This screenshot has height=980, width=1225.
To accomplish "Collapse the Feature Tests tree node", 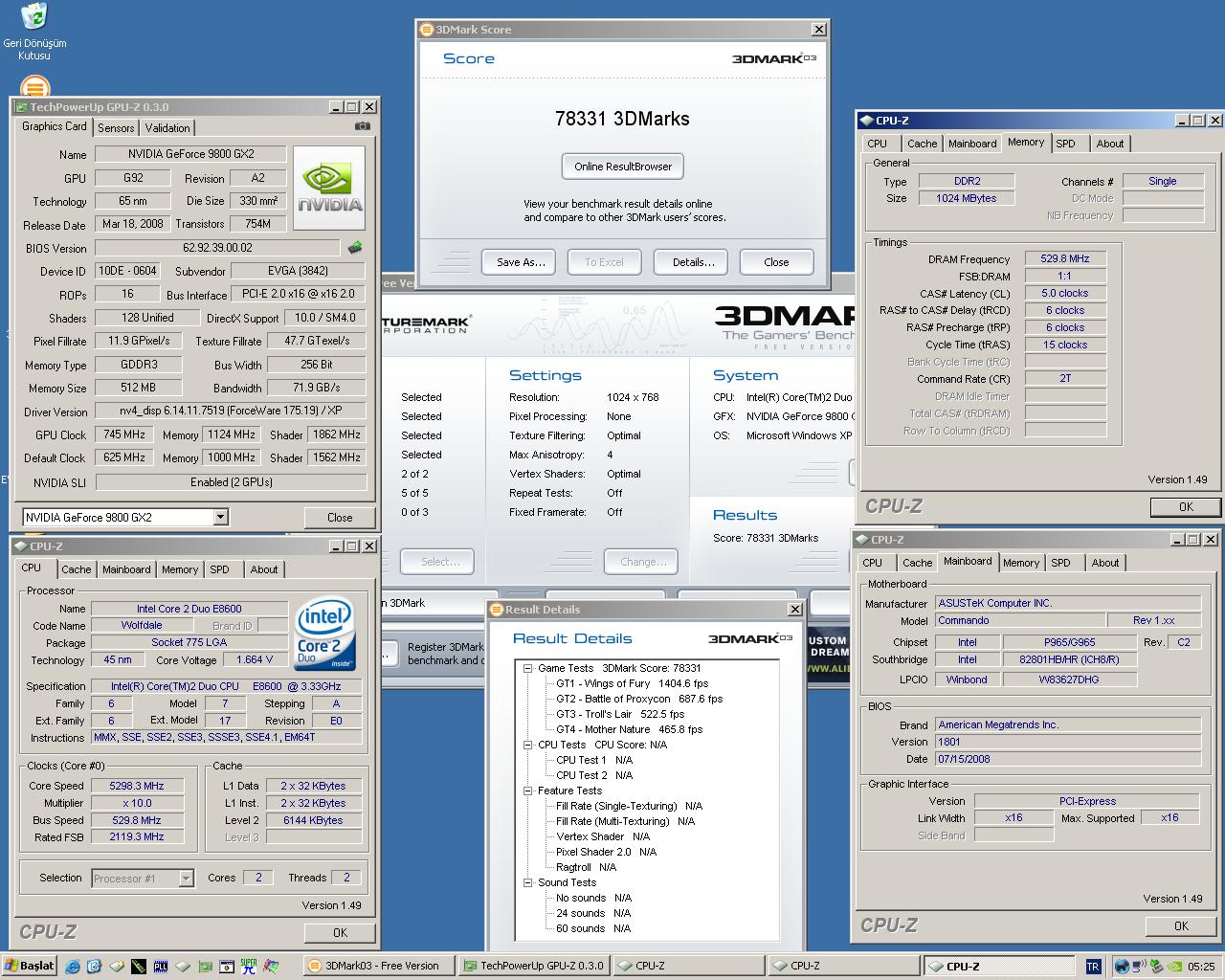I will pyautogui.click(x=527, y=791).
